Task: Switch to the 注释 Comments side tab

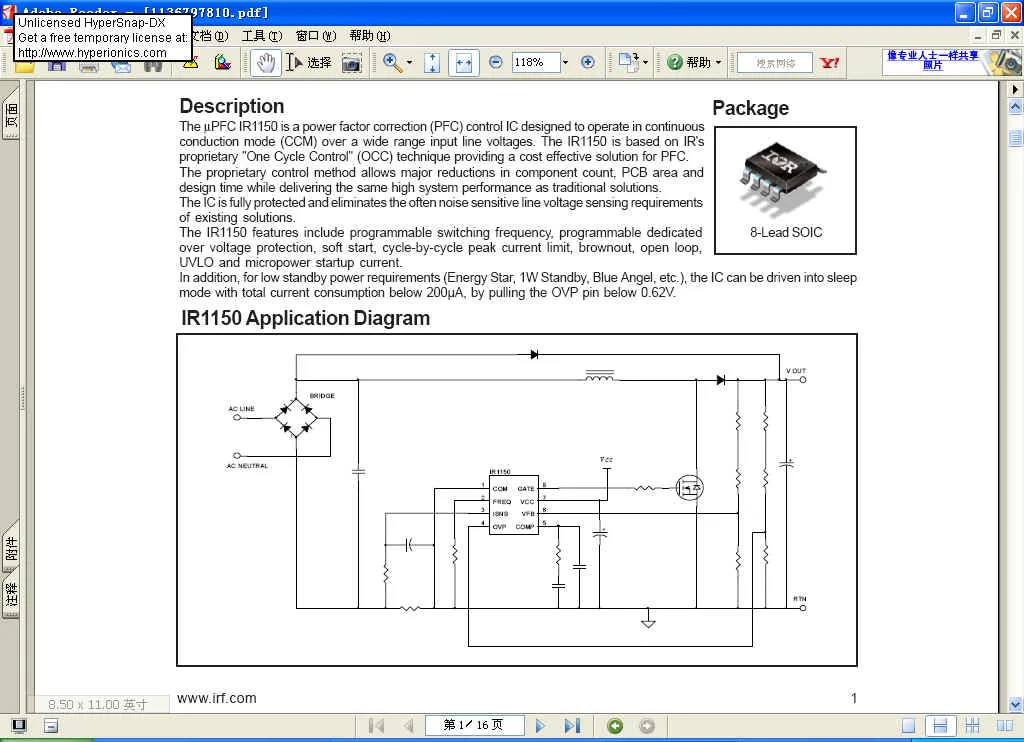Action: (12, 595)
